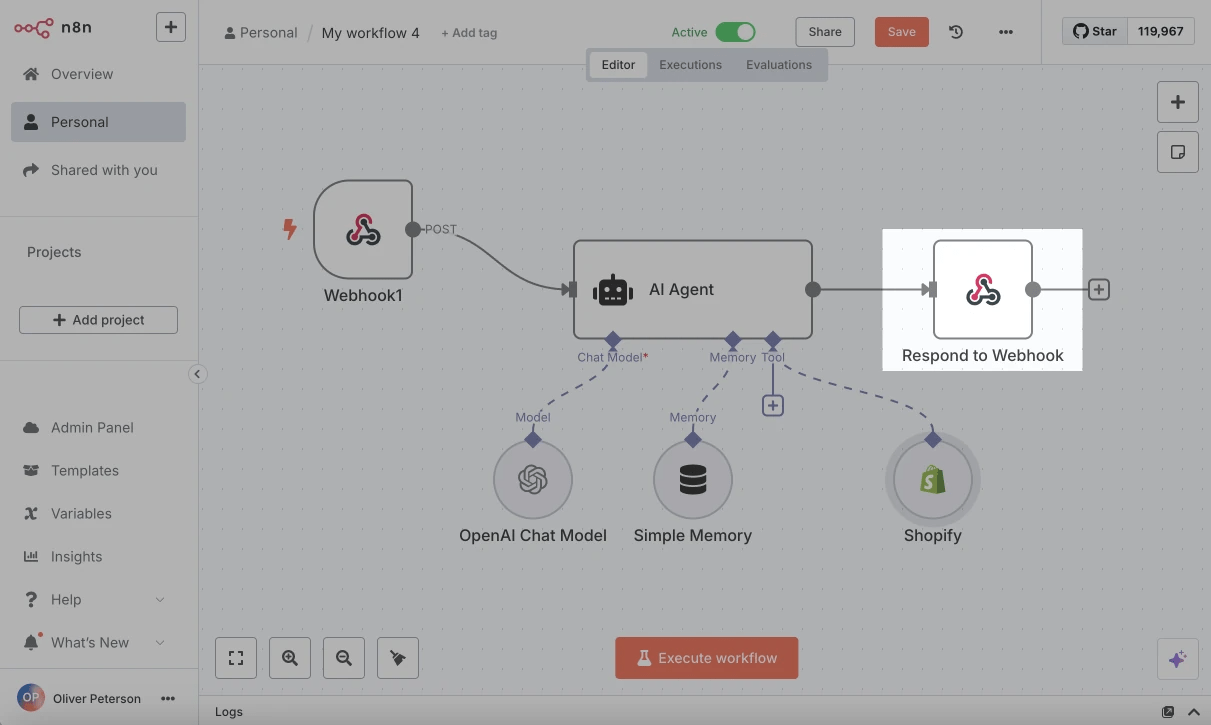Click the n8n logo icon
The height and width of the screenshot is (725, 1211).
[x=33, y=27]
